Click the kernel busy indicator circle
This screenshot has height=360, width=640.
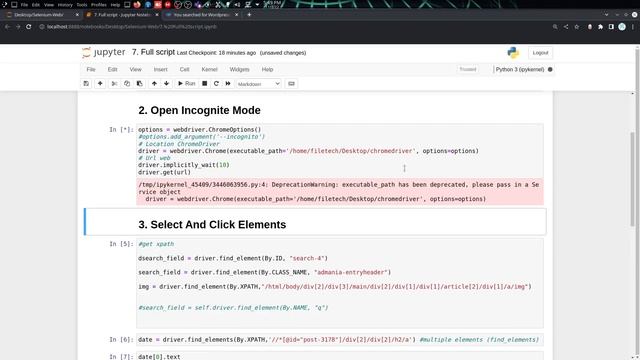[550, 69]
